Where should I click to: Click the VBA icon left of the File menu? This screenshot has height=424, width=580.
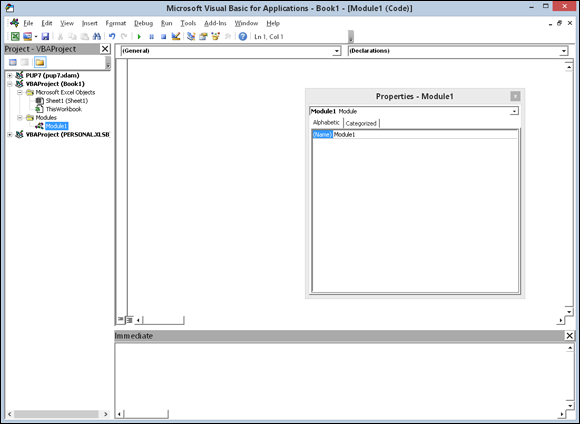[14, 23]
